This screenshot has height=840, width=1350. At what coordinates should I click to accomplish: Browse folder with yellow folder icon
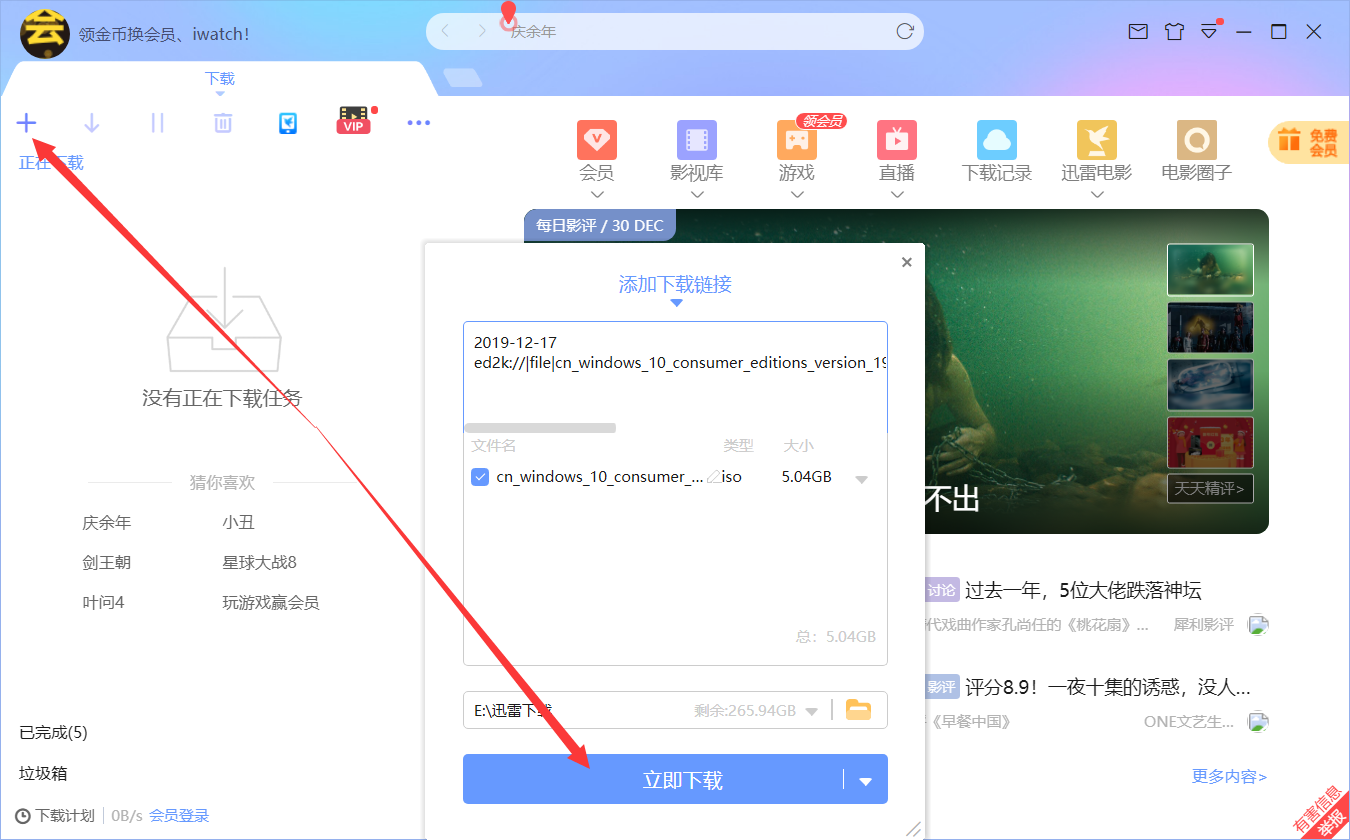859,710
